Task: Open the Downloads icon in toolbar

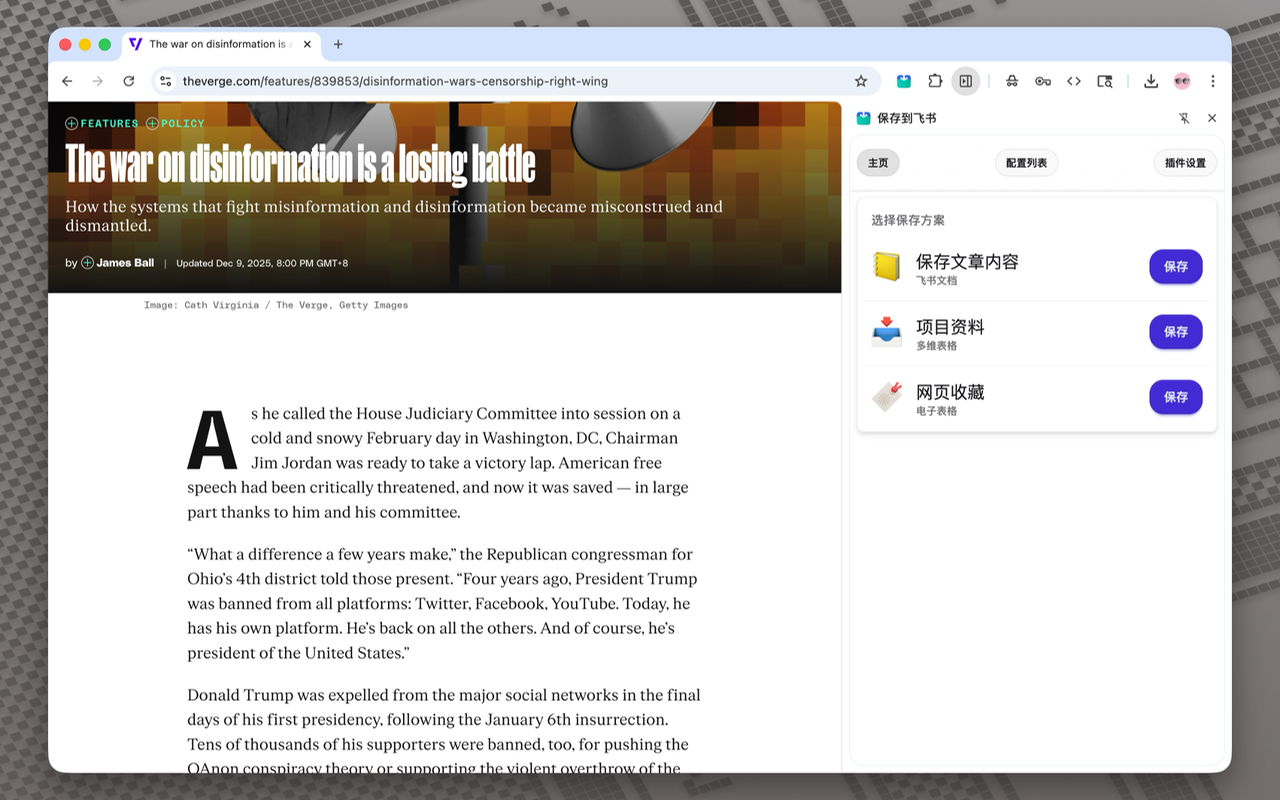Action: tap(1150, 81)
